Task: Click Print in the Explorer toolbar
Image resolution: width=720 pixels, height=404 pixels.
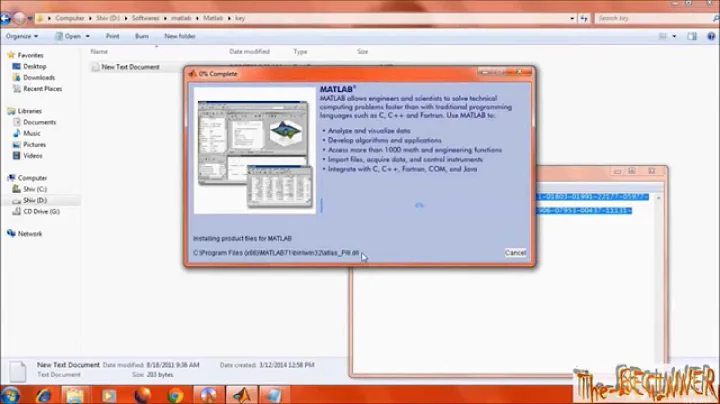Action: tap(112, 36)
